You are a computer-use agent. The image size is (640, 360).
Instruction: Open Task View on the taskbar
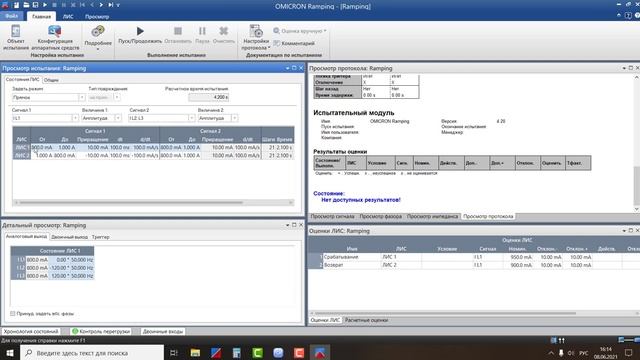point(174,353)
